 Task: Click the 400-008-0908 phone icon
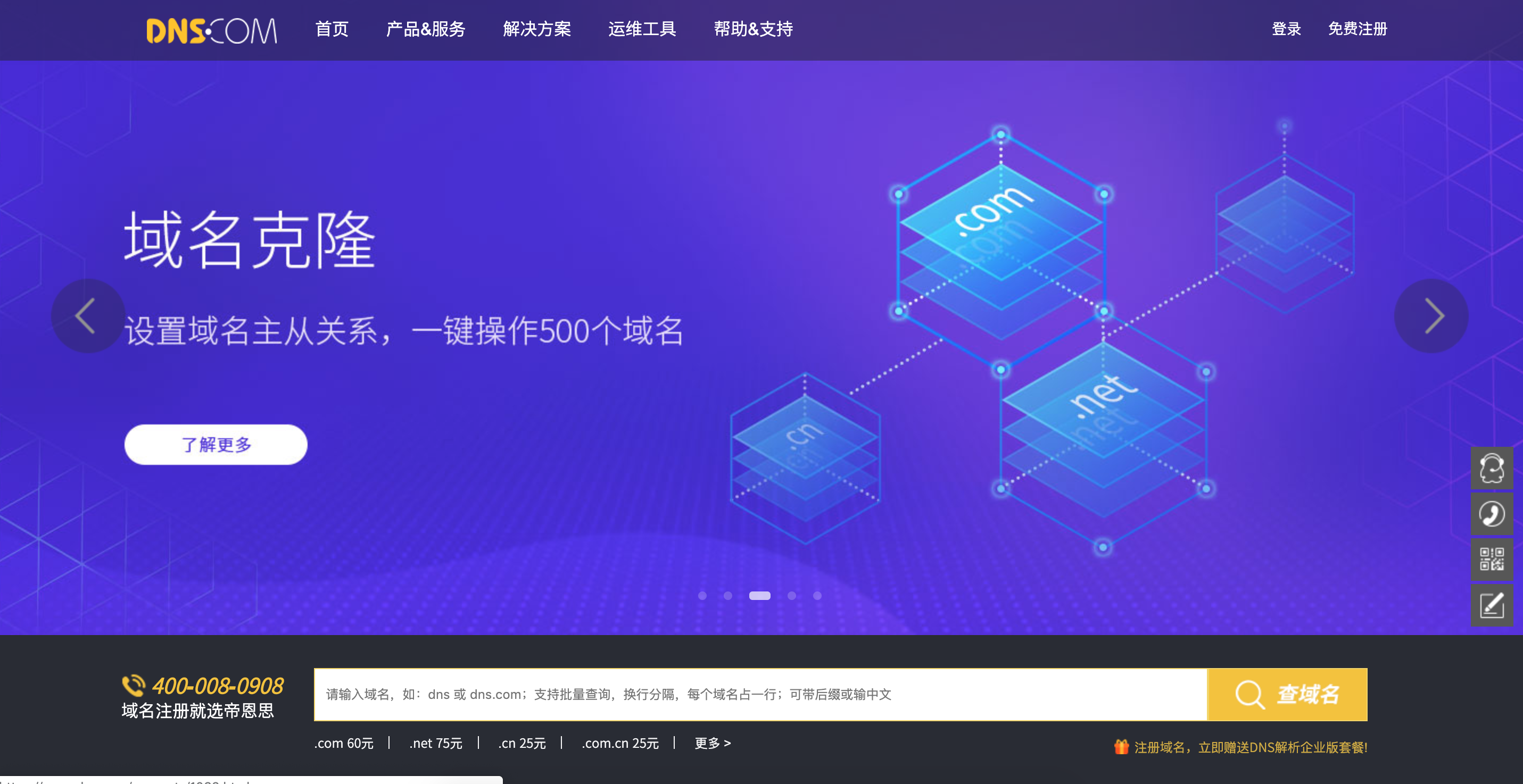coord(133,686)
